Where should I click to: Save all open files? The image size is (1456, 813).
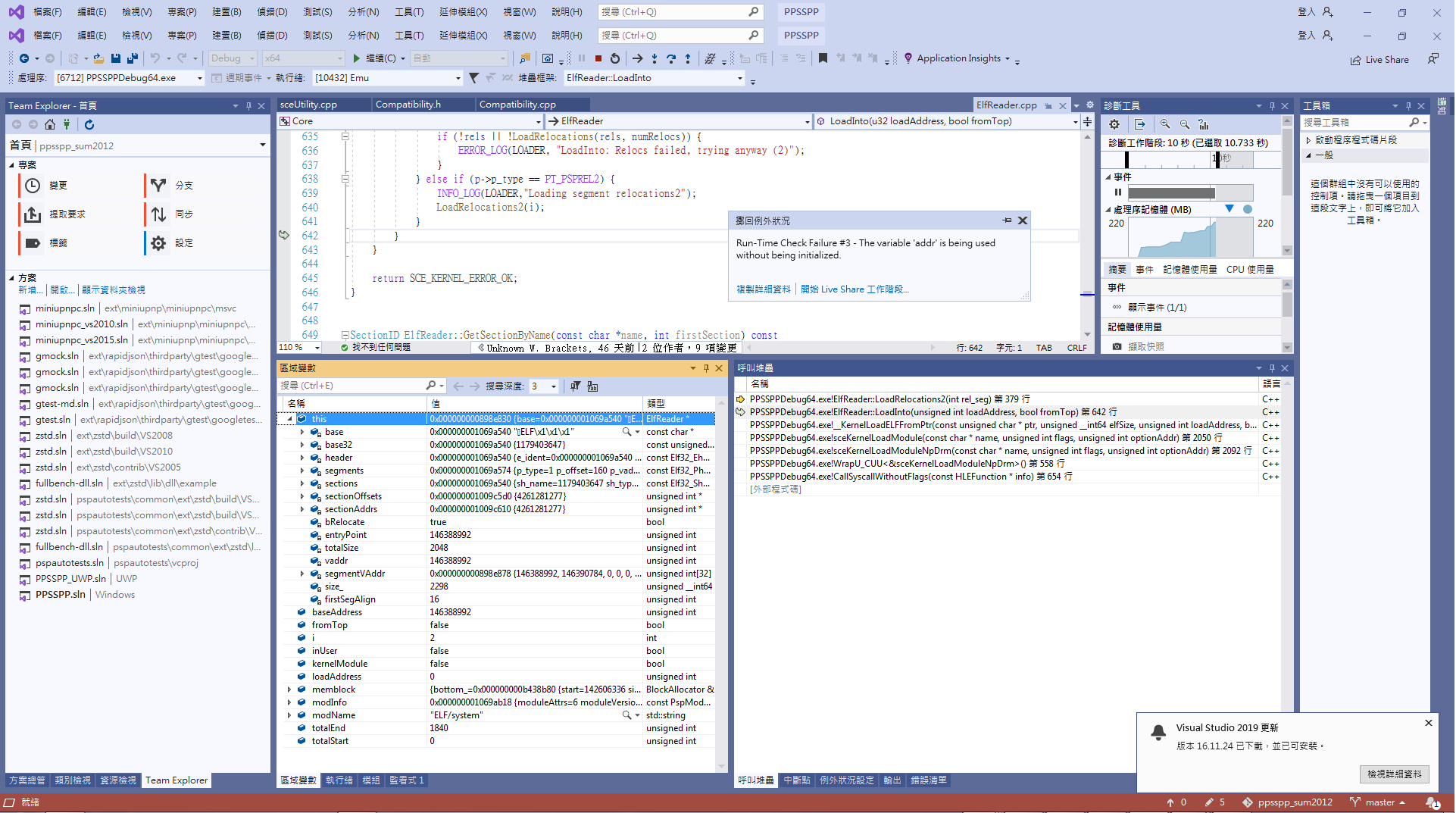tap(133, 58)
